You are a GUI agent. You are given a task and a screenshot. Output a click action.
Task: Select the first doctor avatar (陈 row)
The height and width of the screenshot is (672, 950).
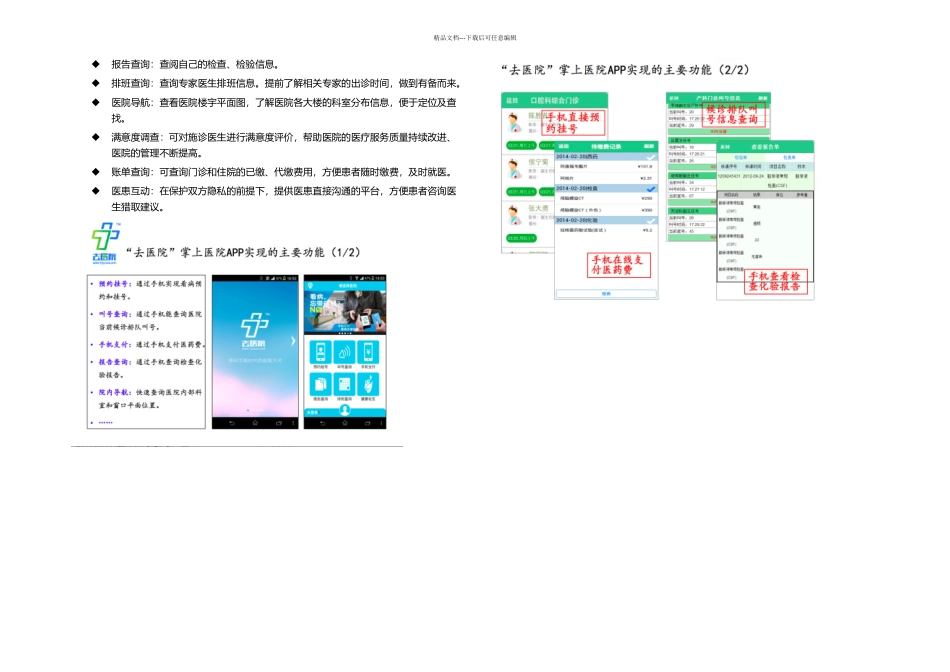(514, 122)
